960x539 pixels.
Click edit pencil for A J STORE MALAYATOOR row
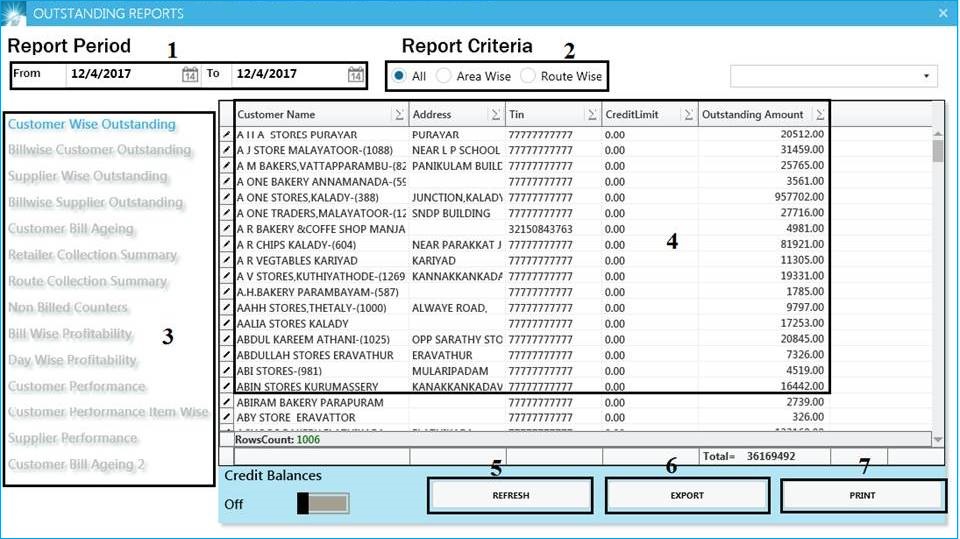(227, 149)
